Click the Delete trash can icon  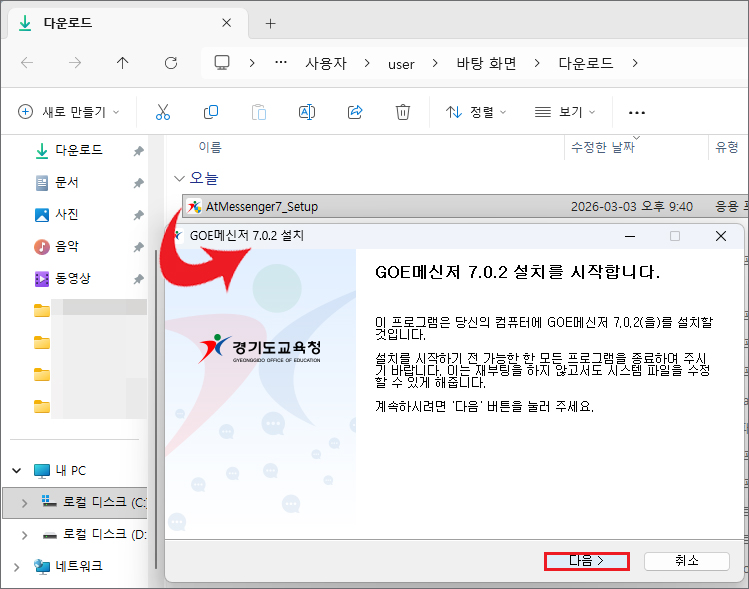click(x=403, y=112)
